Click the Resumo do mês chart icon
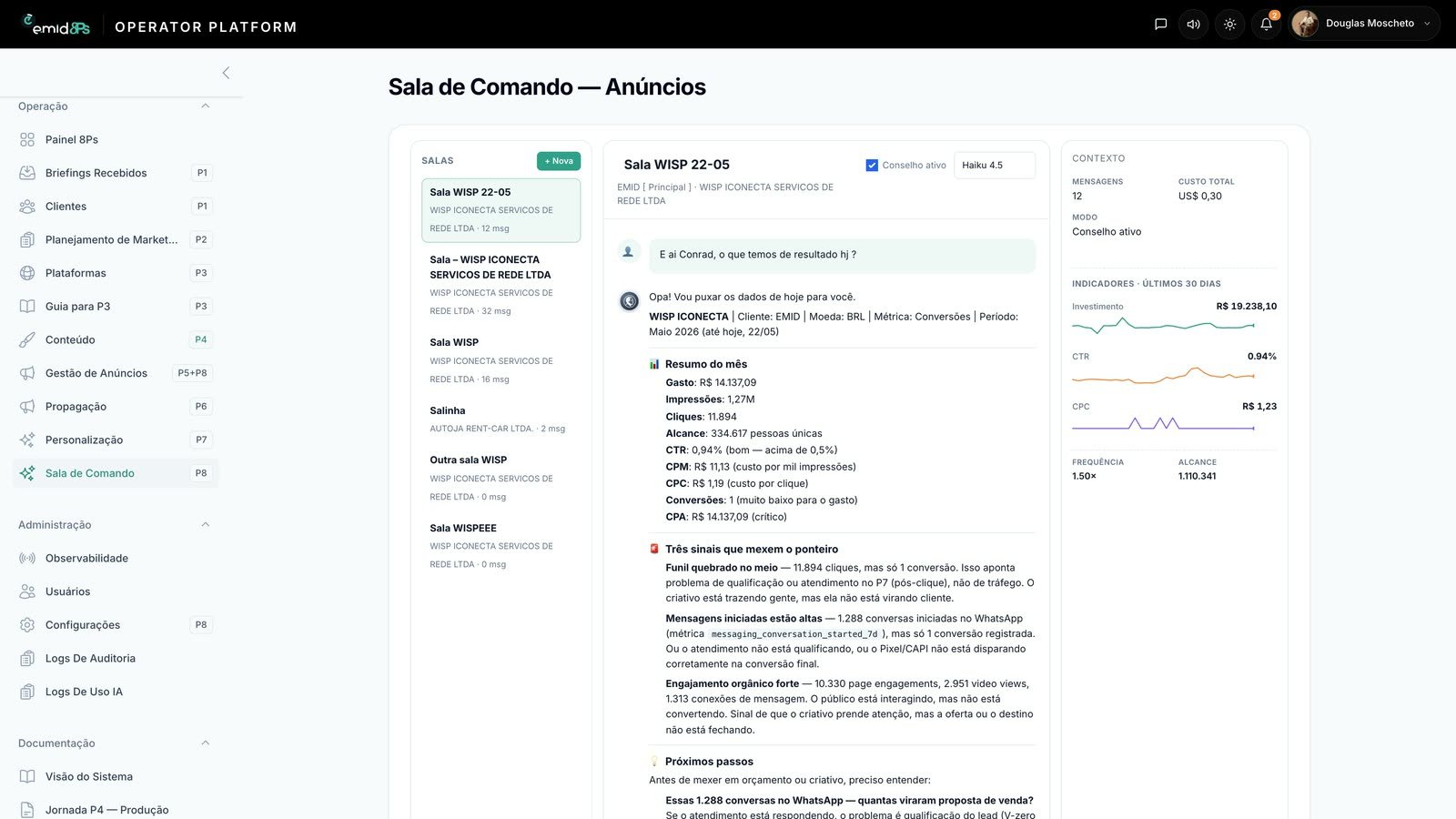1456x819 pixels. pos(654,364)
